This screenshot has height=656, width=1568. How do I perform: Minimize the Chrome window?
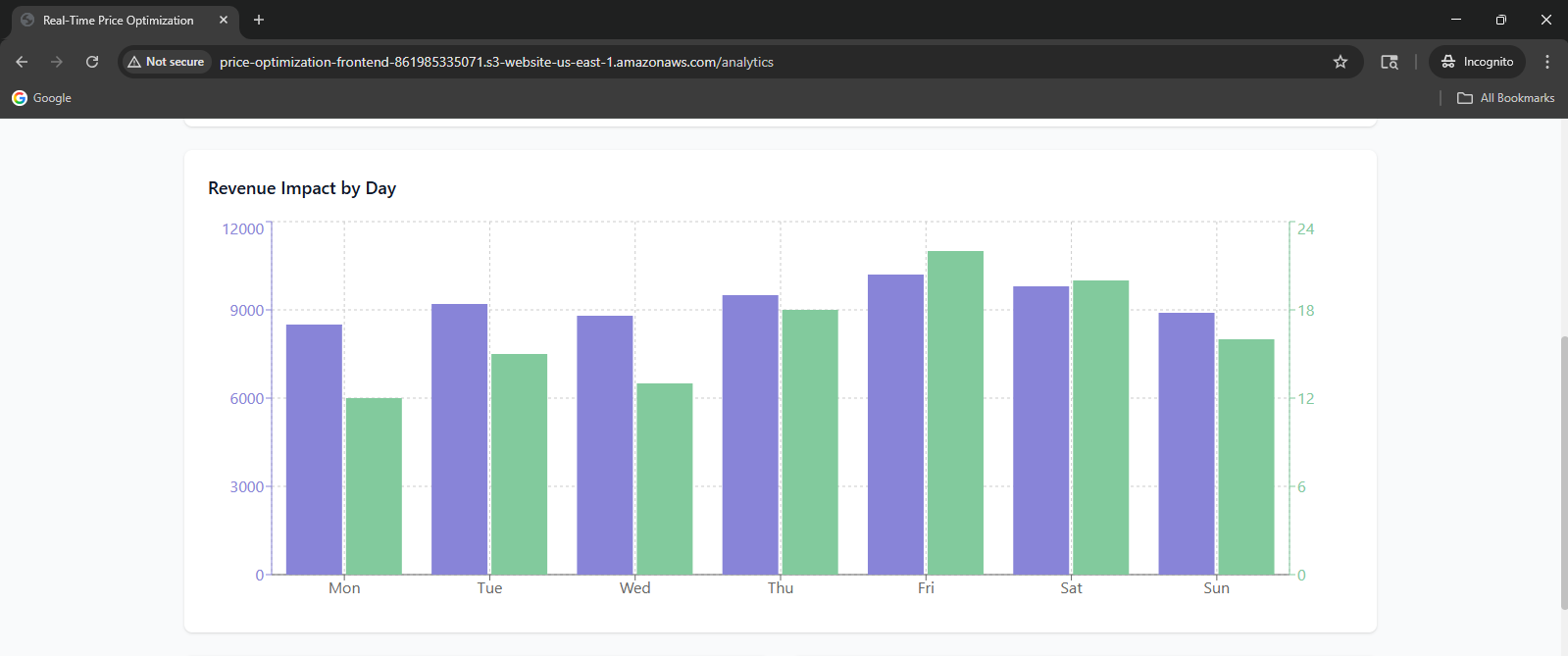click(x=1456, y=20)
